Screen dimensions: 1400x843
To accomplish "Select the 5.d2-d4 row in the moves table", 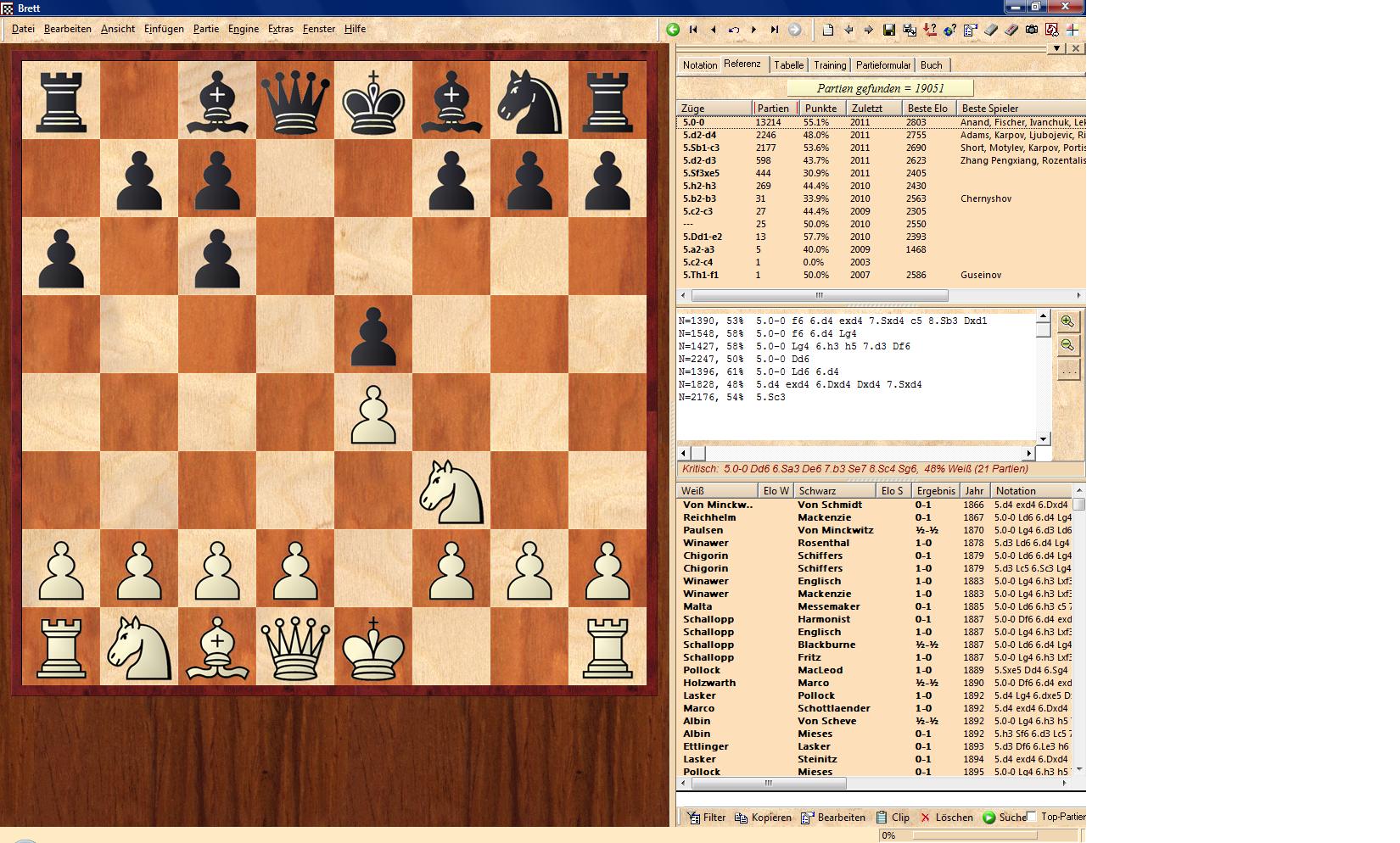I will tap(700, 135).
